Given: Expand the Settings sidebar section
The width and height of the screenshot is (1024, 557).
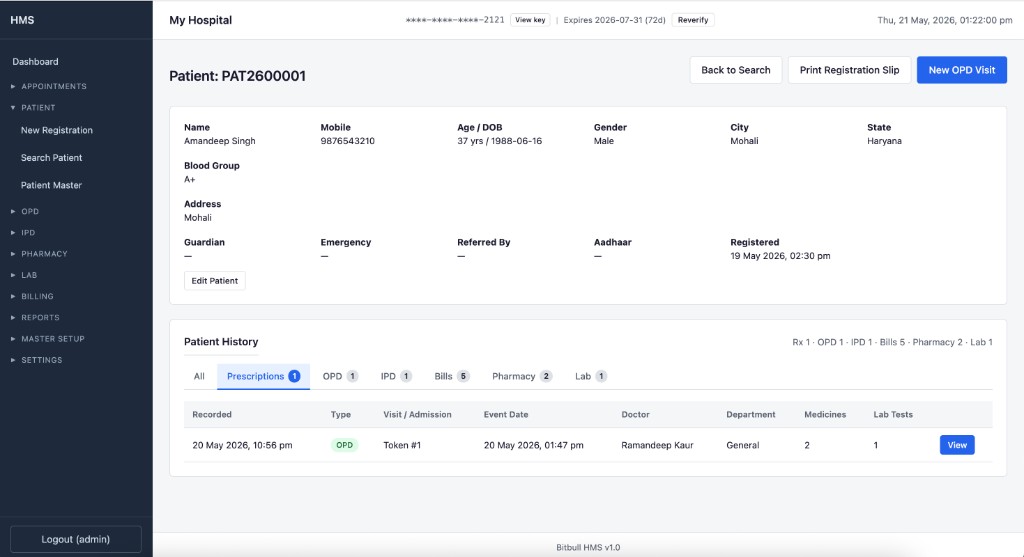Looking at the screenshot, I should coord(42,360).
